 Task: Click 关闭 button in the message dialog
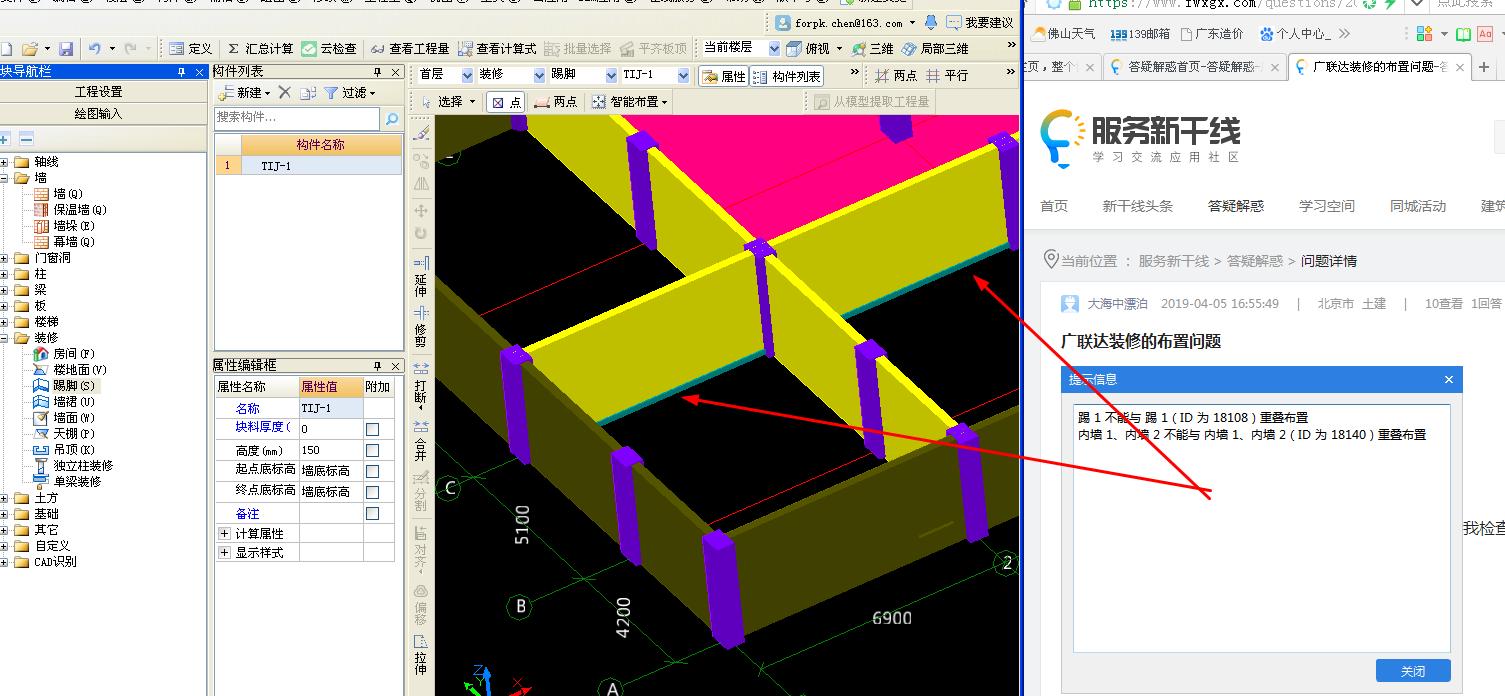tap(1412, 671)
